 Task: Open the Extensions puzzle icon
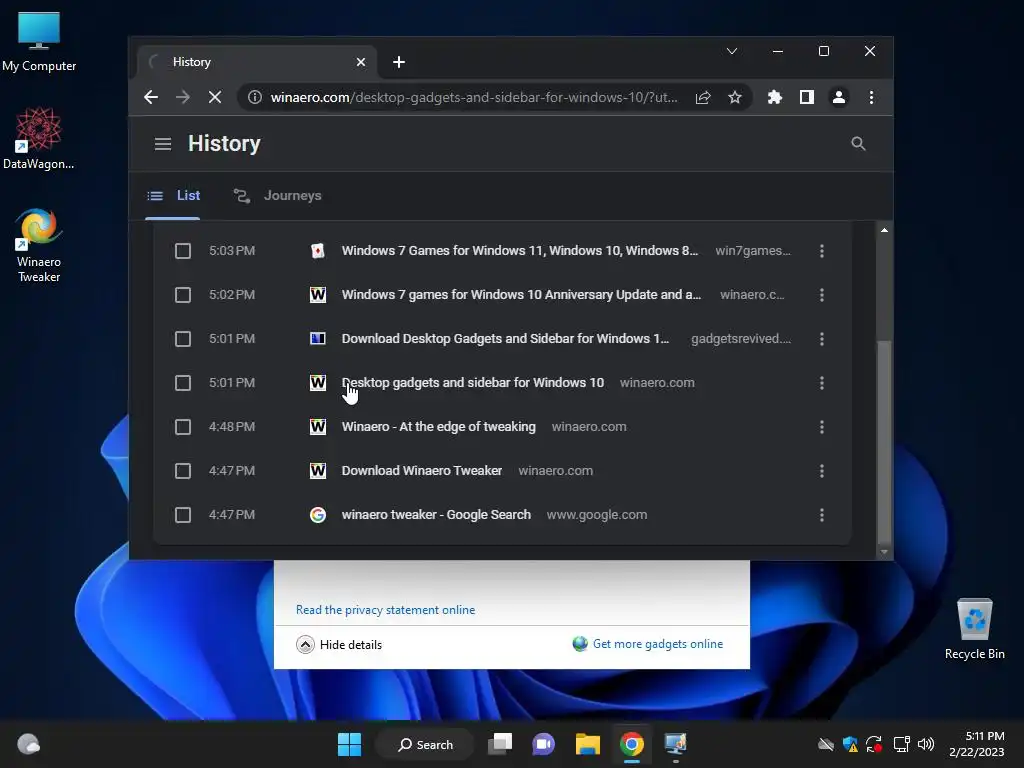pos(775,97)
